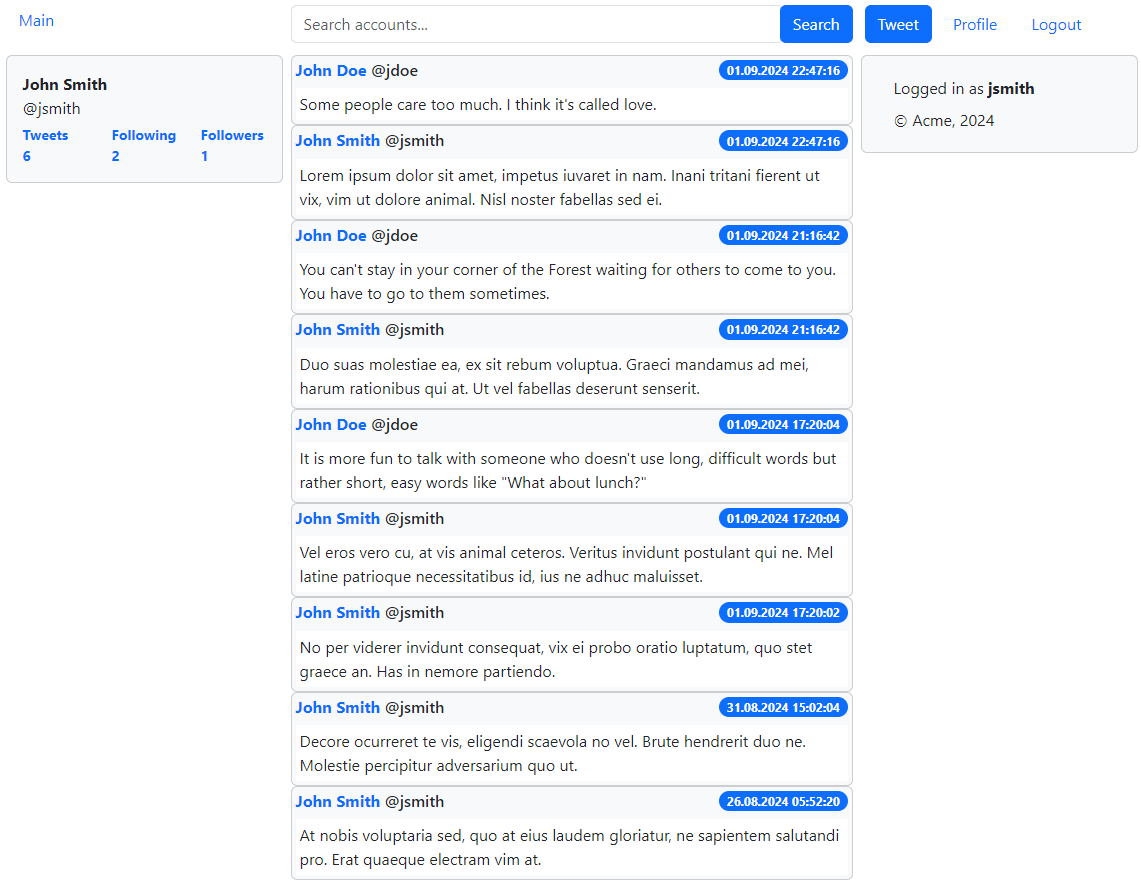Click the "© Acme, 2024" footer text
This screenshot has height=883, width=1141.
[944, 121]
